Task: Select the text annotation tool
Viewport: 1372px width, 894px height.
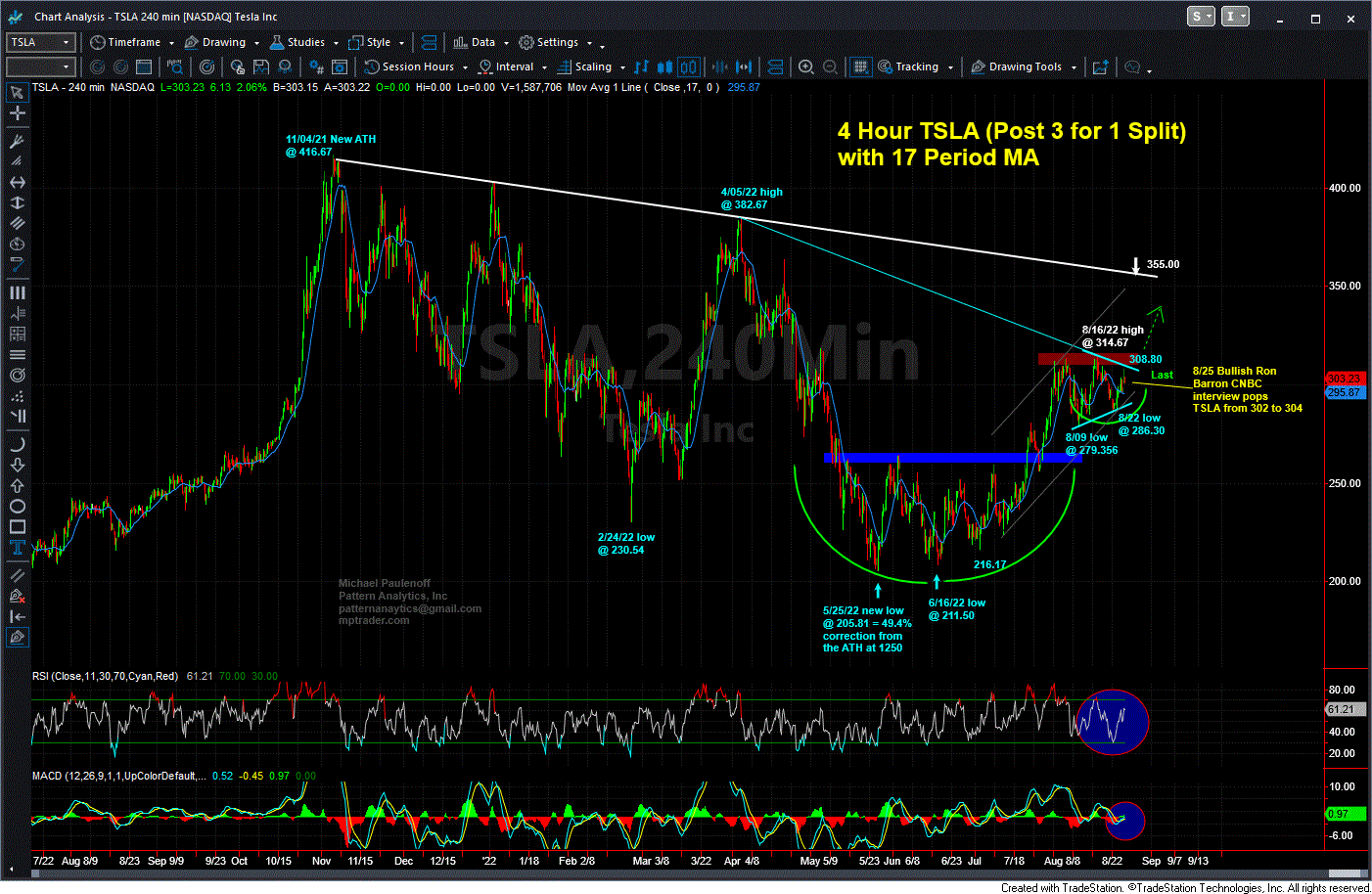Action: click(17, 547)
